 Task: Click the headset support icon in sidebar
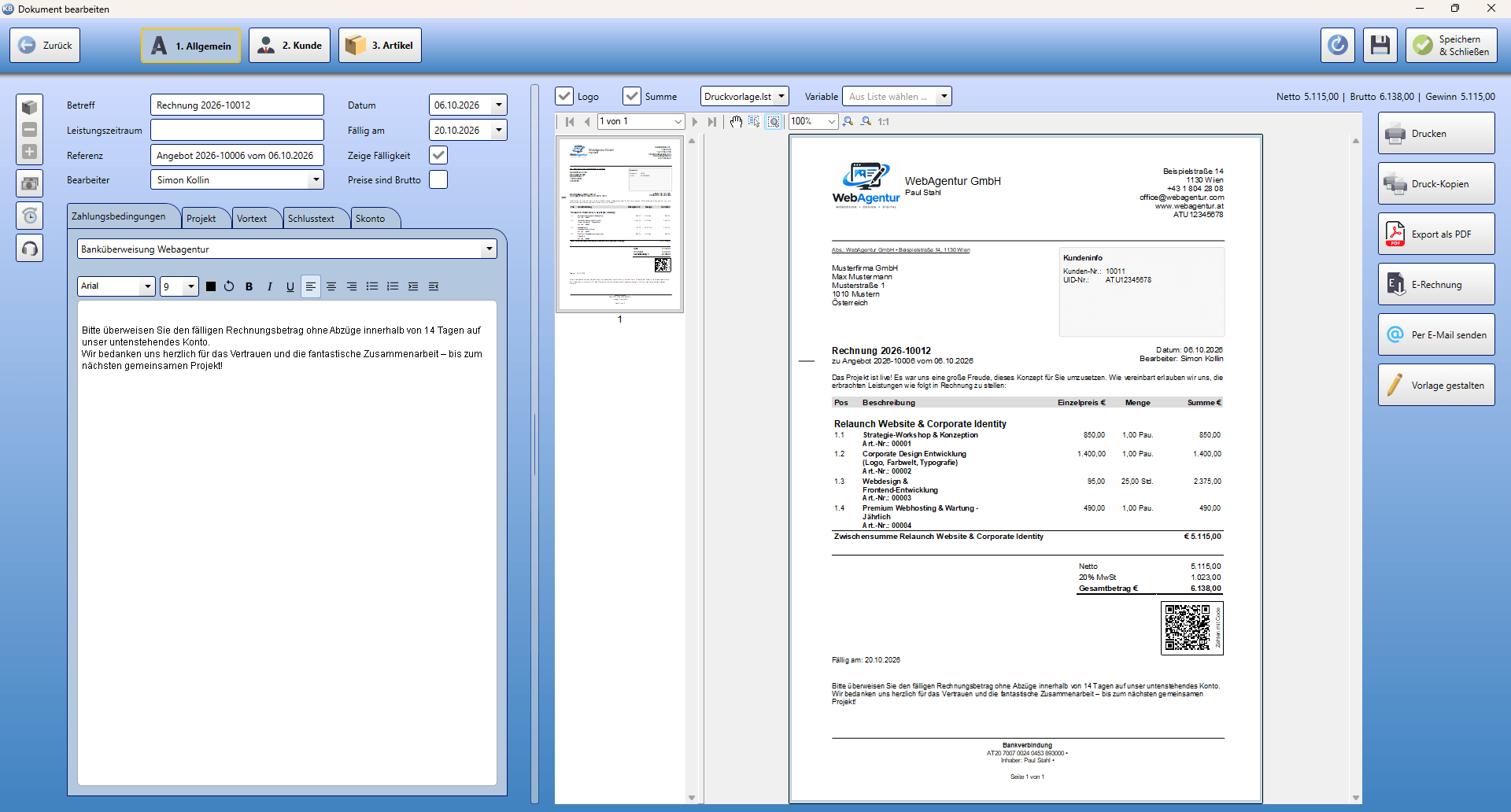tap(30, 249)
